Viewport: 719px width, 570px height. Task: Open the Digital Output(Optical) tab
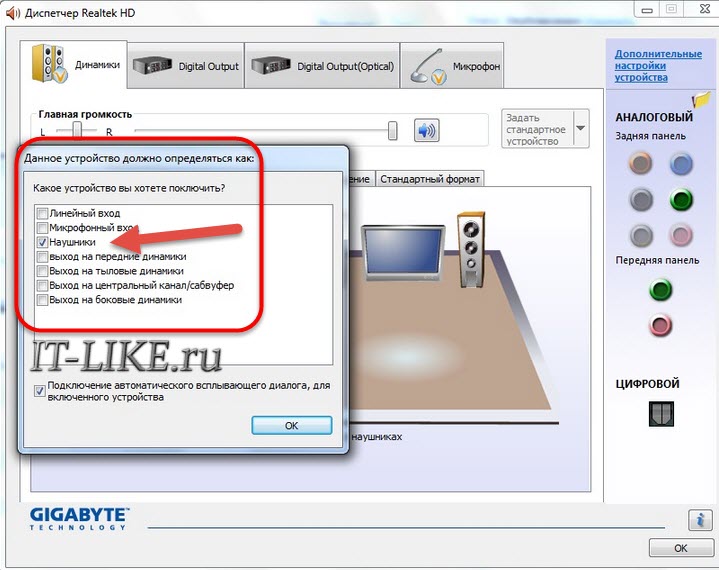(322, 66)
